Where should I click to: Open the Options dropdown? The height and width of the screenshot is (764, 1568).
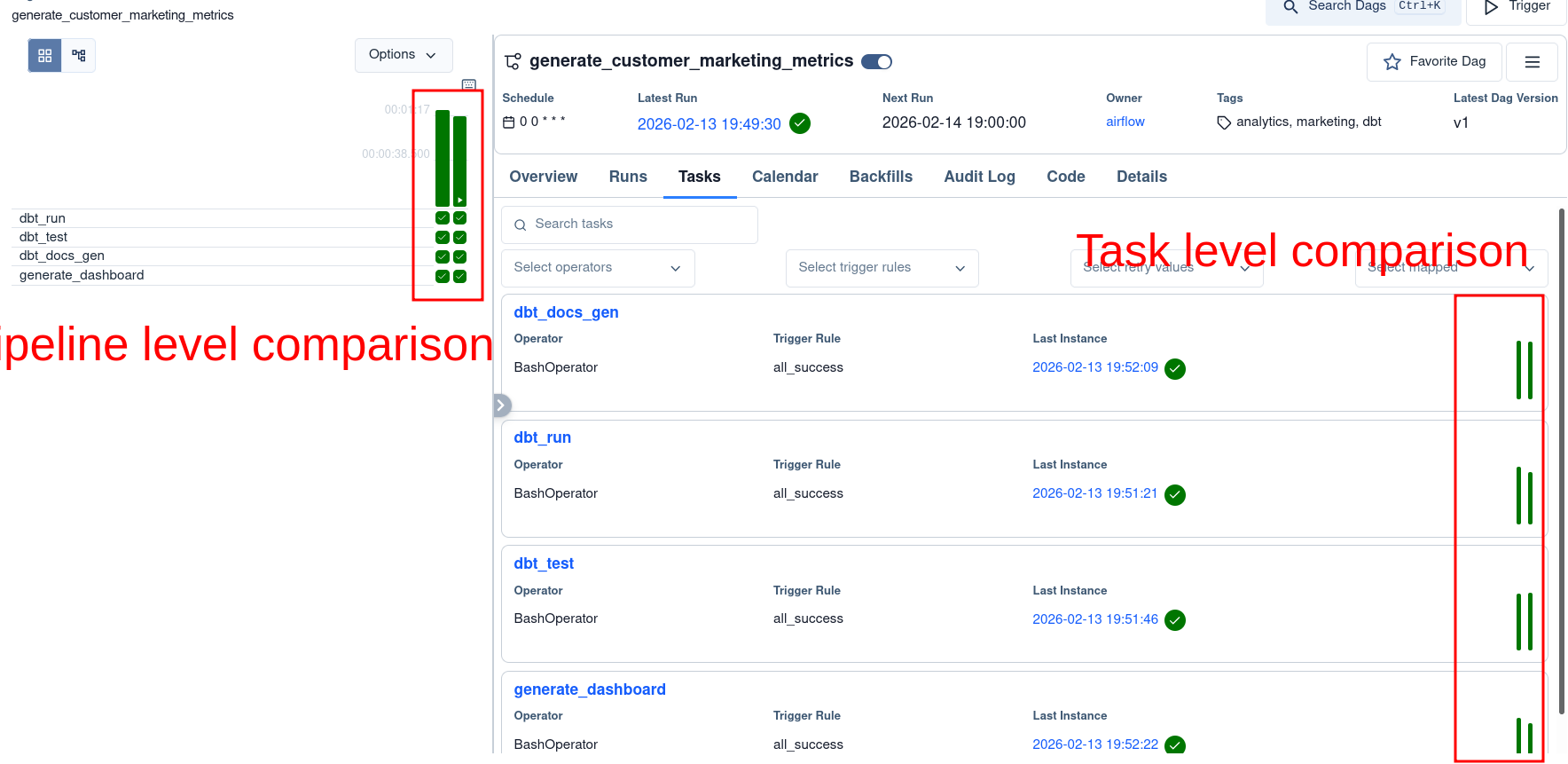point(404,55)
